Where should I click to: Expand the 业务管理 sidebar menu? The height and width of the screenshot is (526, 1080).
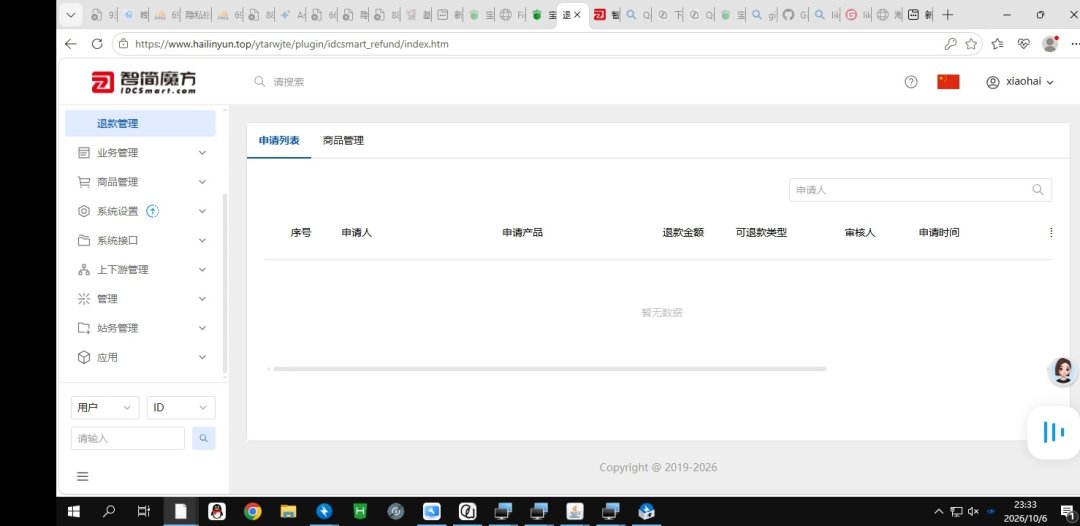[143, 153]
